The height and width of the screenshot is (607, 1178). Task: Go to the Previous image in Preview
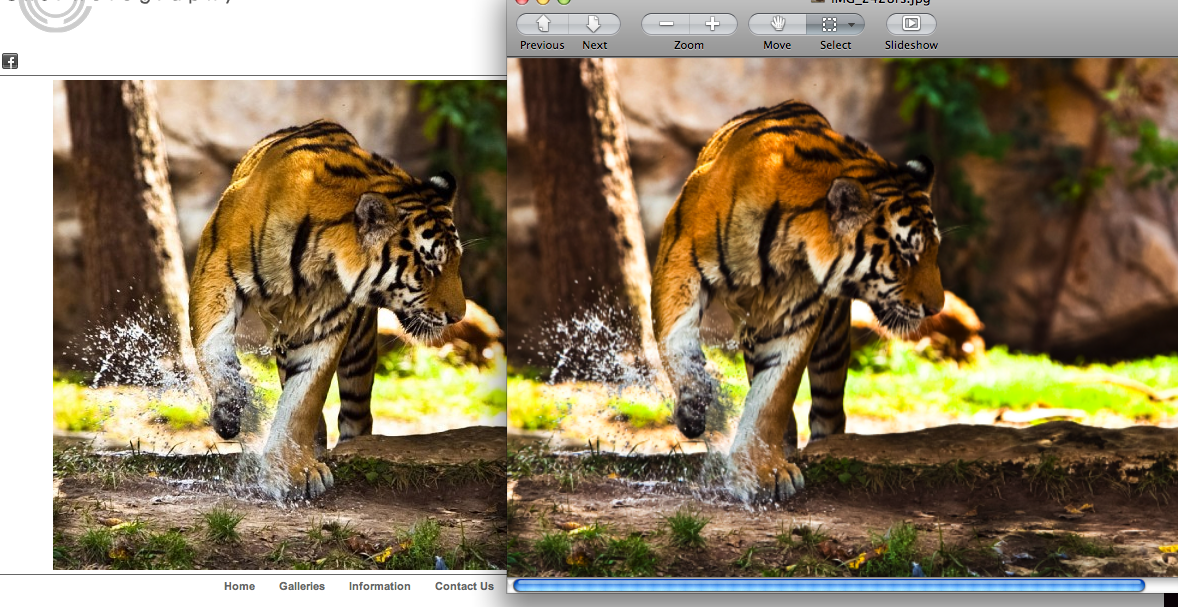pos(542,24)
